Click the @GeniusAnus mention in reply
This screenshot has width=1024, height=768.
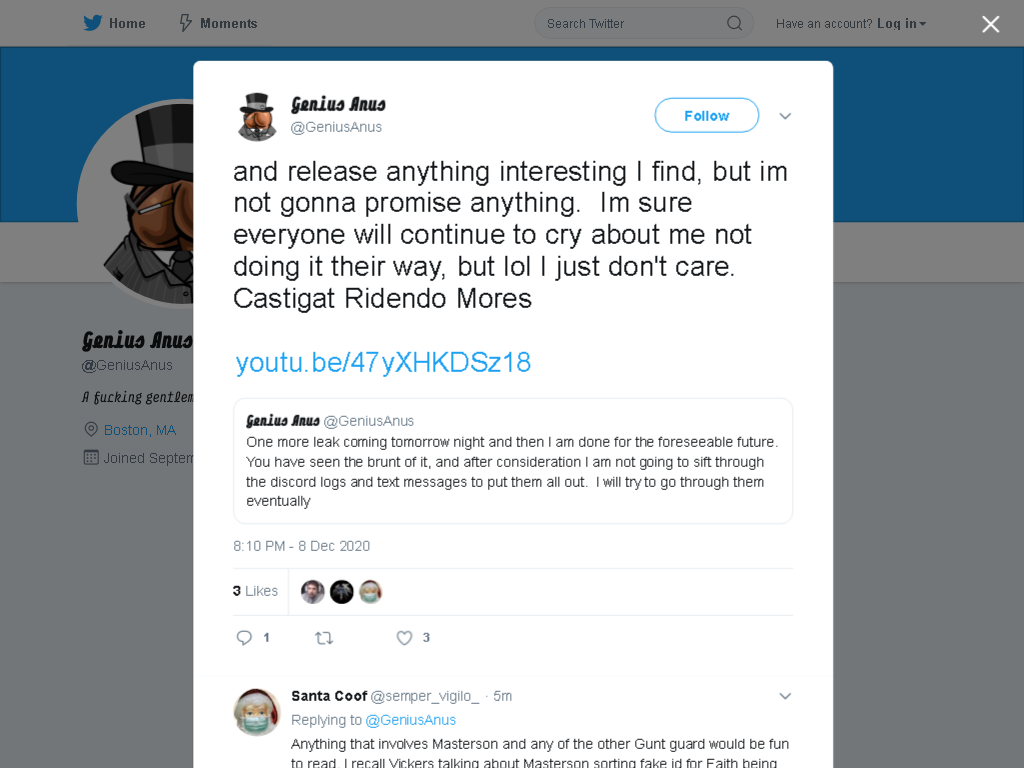(410, 720)
